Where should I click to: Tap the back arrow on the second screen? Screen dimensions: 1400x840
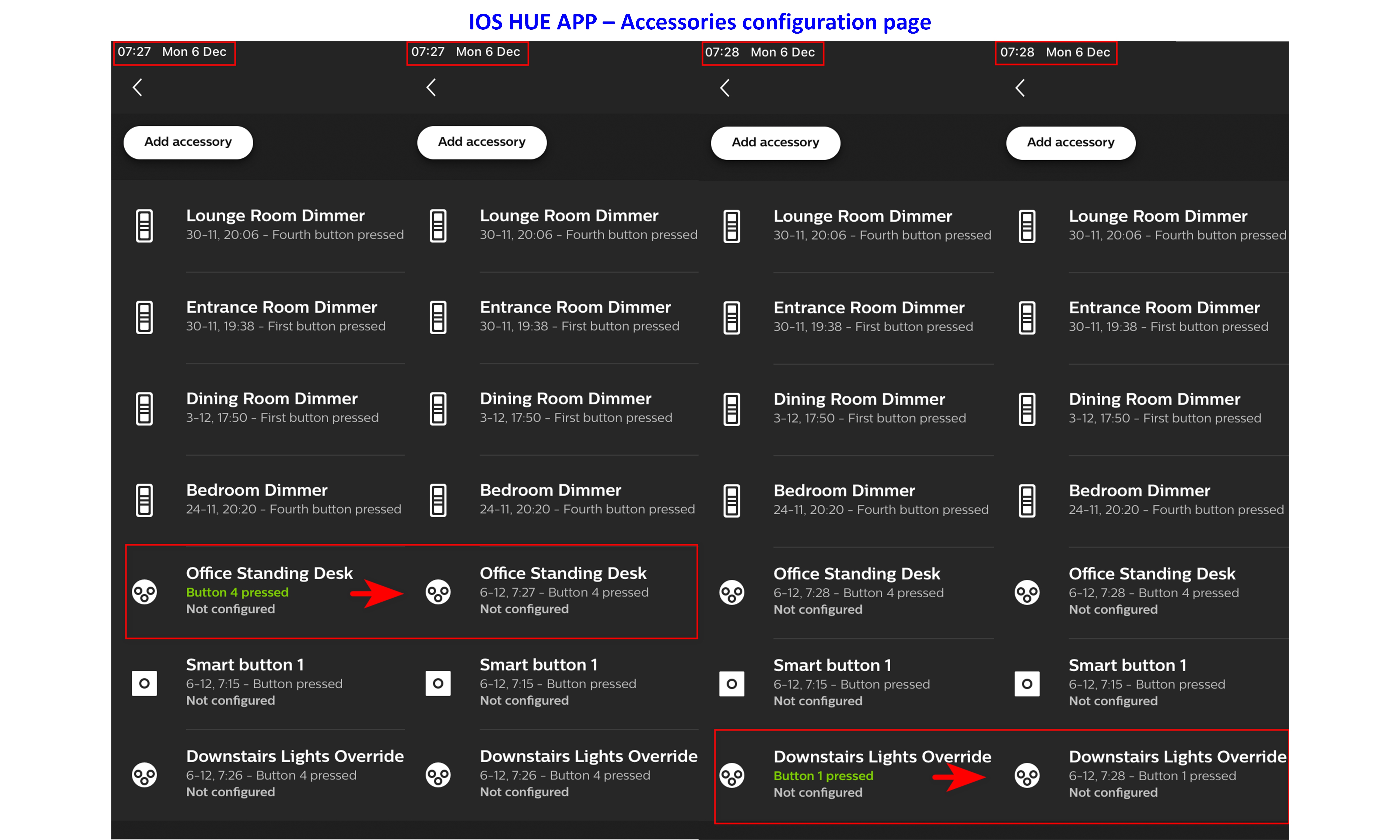431,87
